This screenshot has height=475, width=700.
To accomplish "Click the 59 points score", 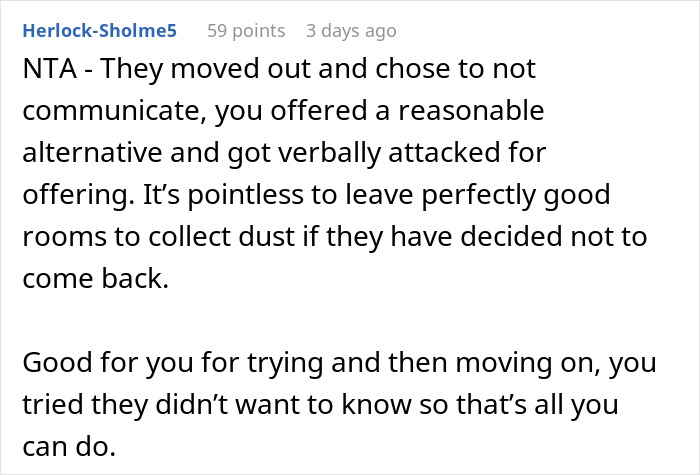I will (245, 31).
